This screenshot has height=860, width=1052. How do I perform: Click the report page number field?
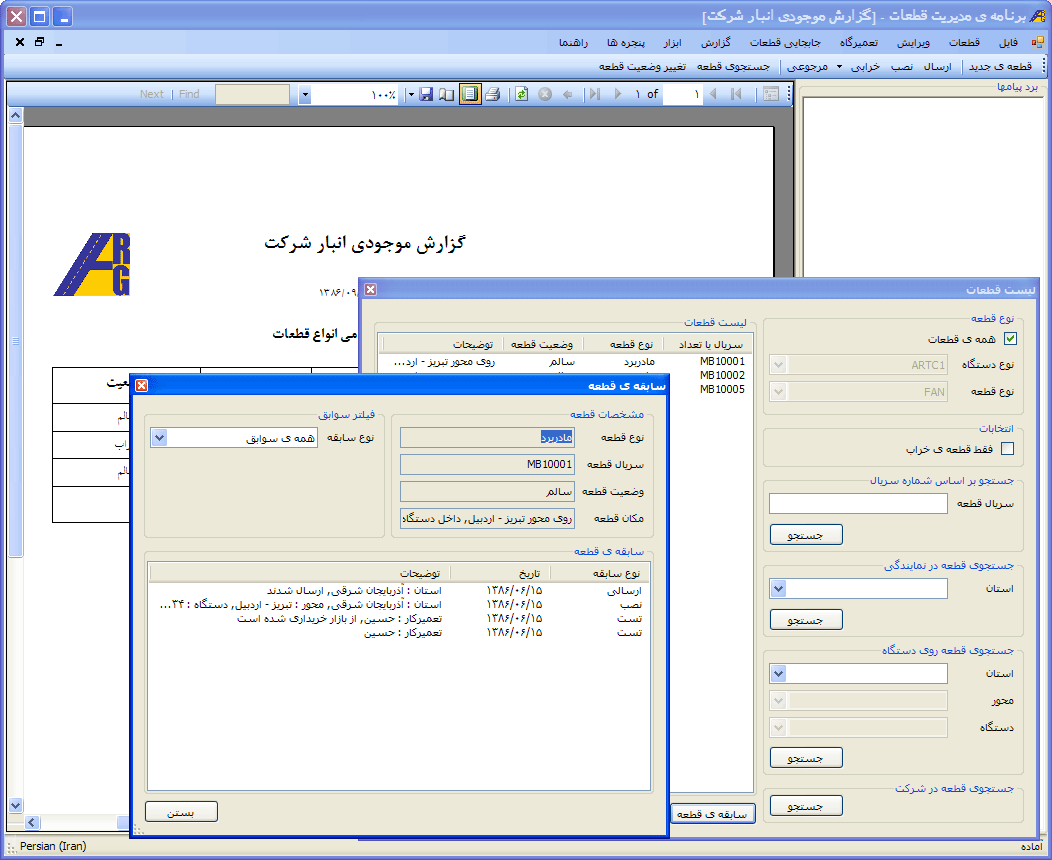pos(682,95)
